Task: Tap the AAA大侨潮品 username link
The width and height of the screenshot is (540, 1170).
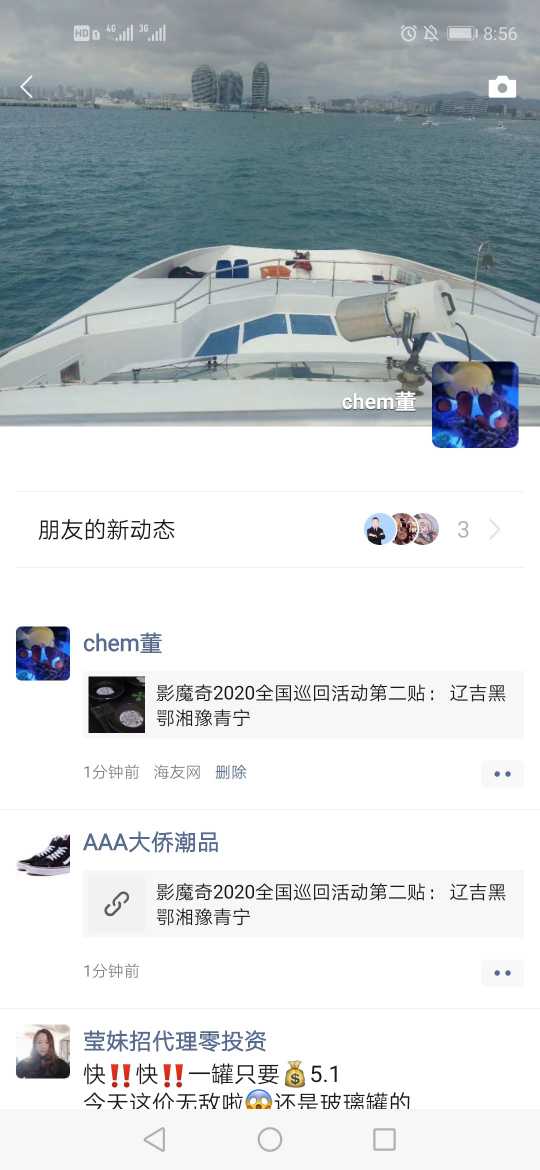Action: click(x=151, y=842)
